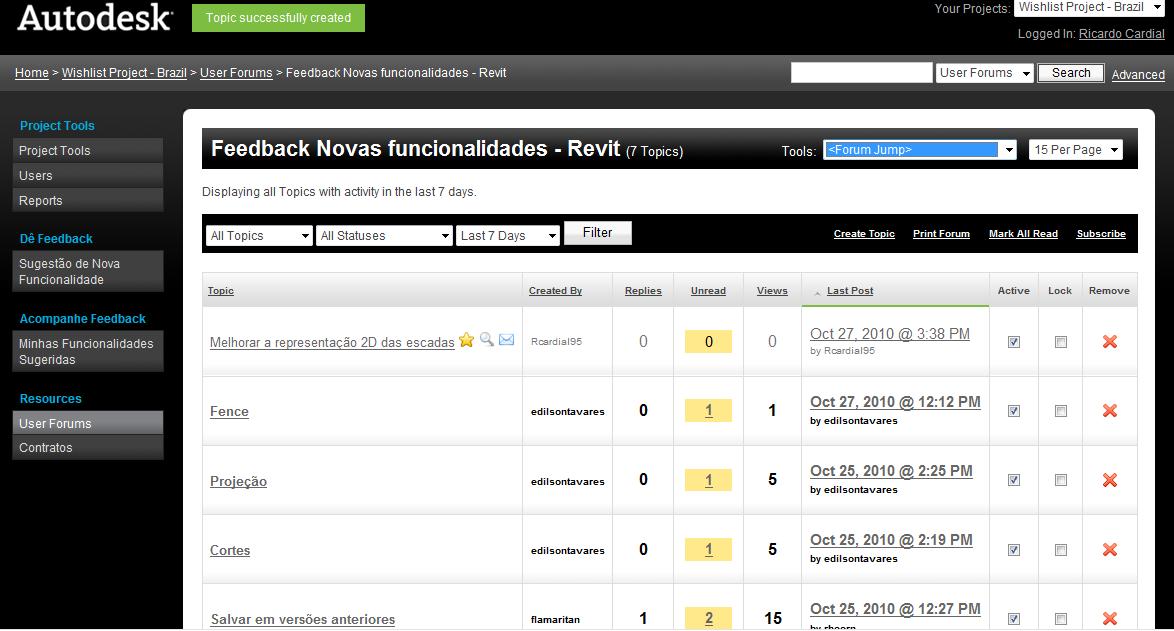
Task: Open Project Tools in the sidebar
Action: tap(88, 150)
